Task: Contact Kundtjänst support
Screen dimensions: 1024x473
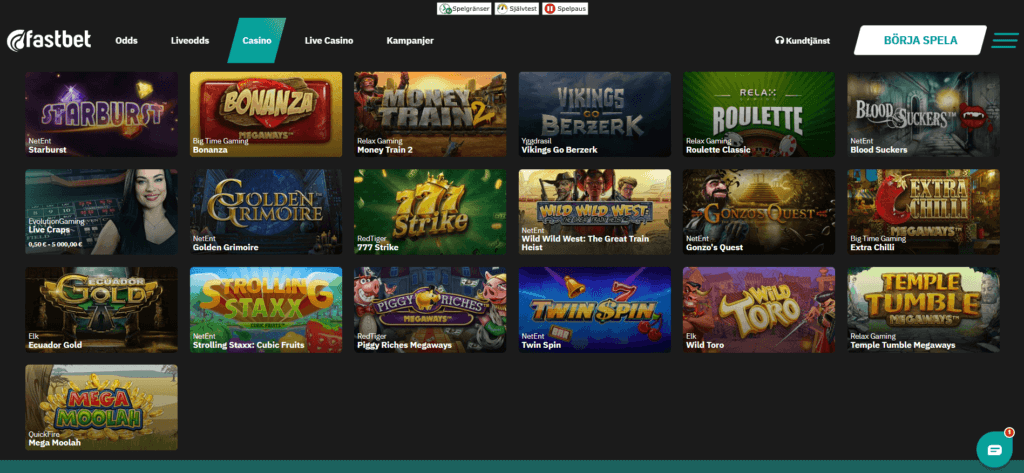Action: point(803,41)
